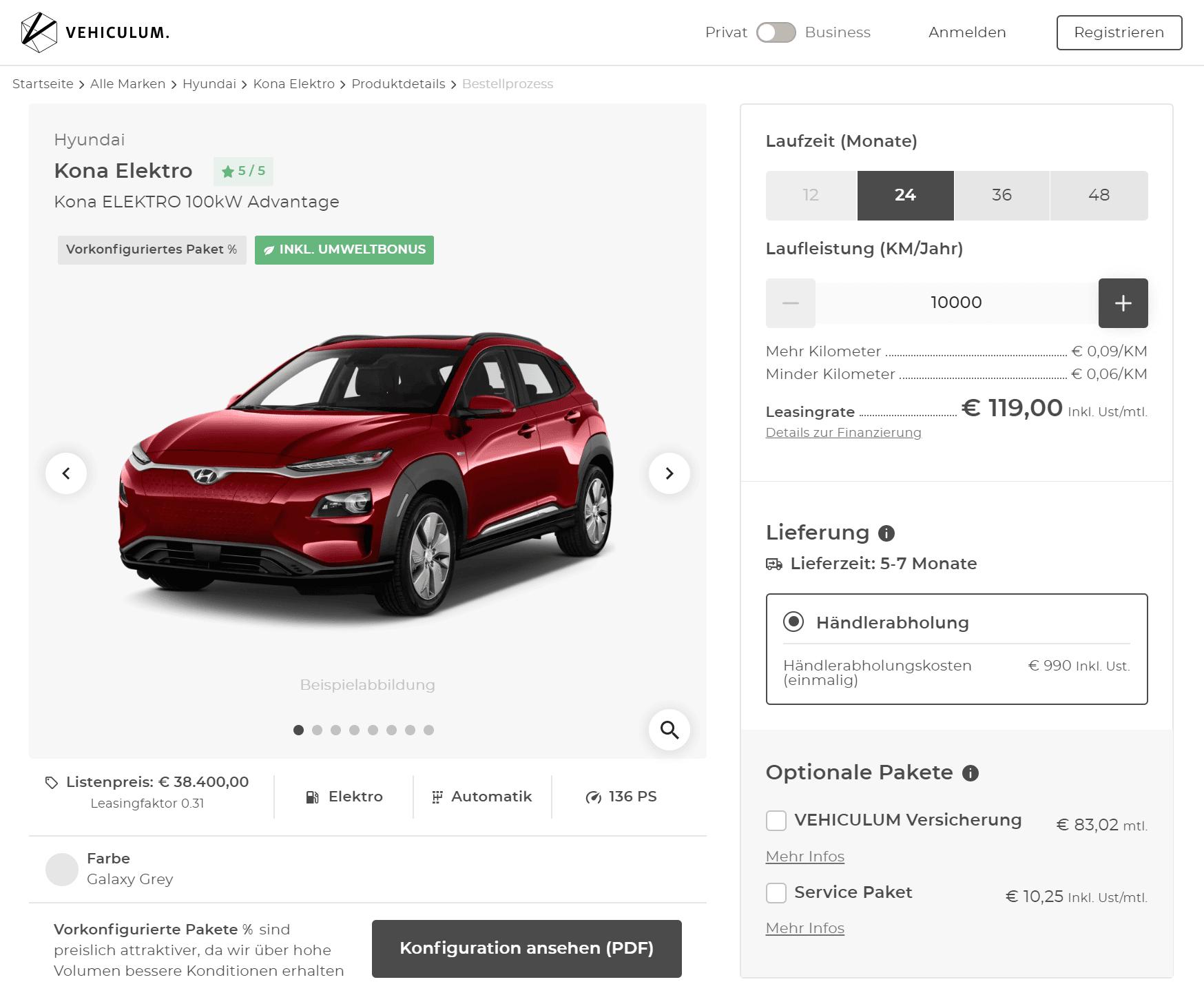Decrease Laufleistung with minus button
The image size is (1204, 993).
791,303
